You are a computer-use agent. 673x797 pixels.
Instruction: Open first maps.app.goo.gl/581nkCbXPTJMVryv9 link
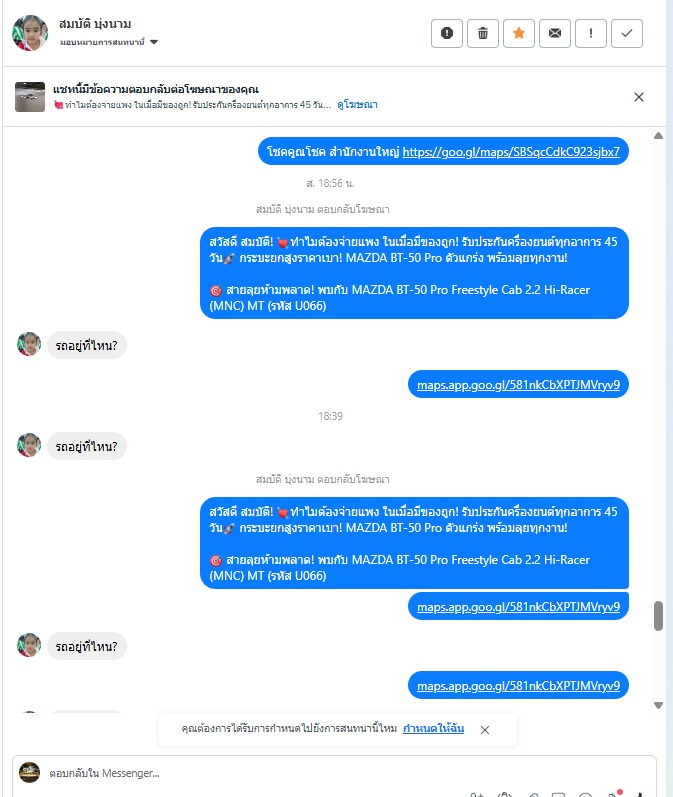pos(518,385)
